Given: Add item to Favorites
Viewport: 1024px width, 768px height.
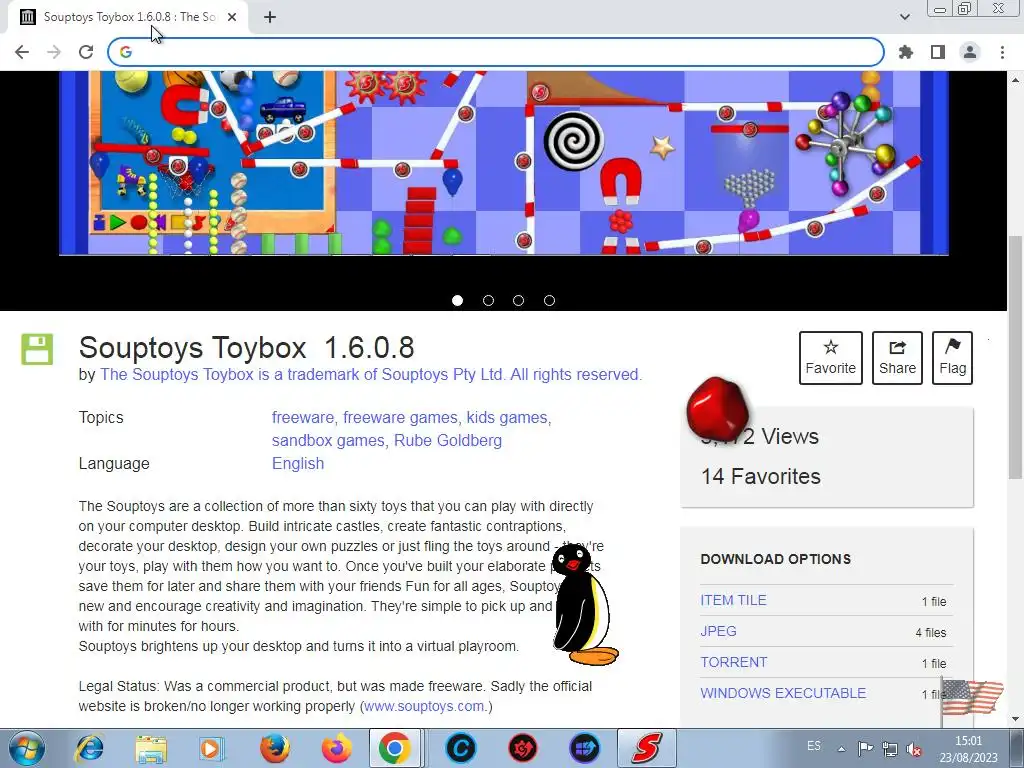Looking at the screenshot, I should pyautogui.click(x=831, y=358).
